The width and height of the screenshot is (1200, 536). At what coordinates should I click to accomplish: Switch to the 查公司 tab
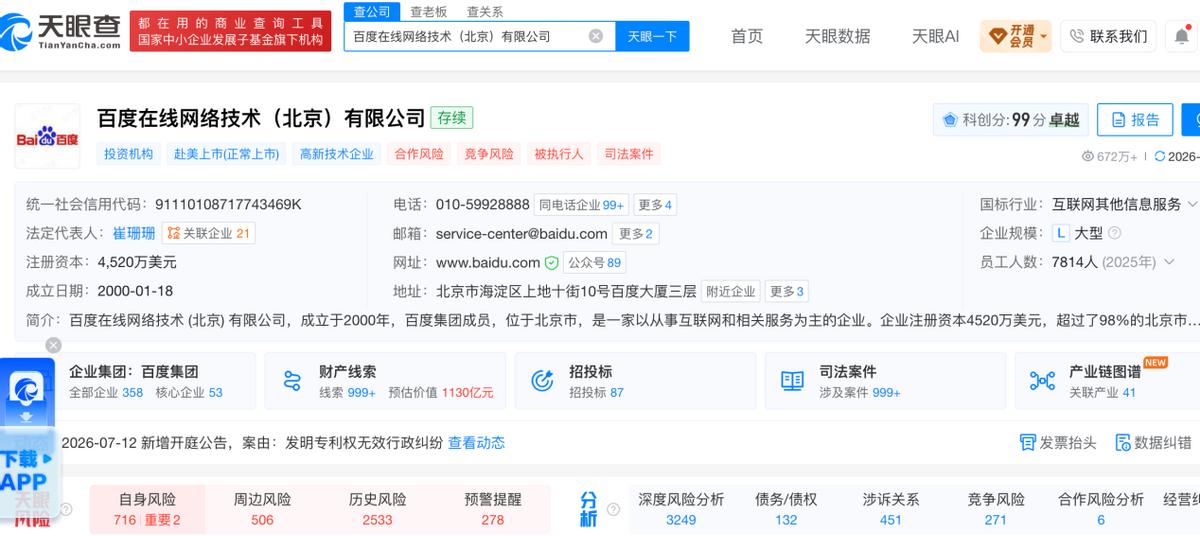pos(372,11)
